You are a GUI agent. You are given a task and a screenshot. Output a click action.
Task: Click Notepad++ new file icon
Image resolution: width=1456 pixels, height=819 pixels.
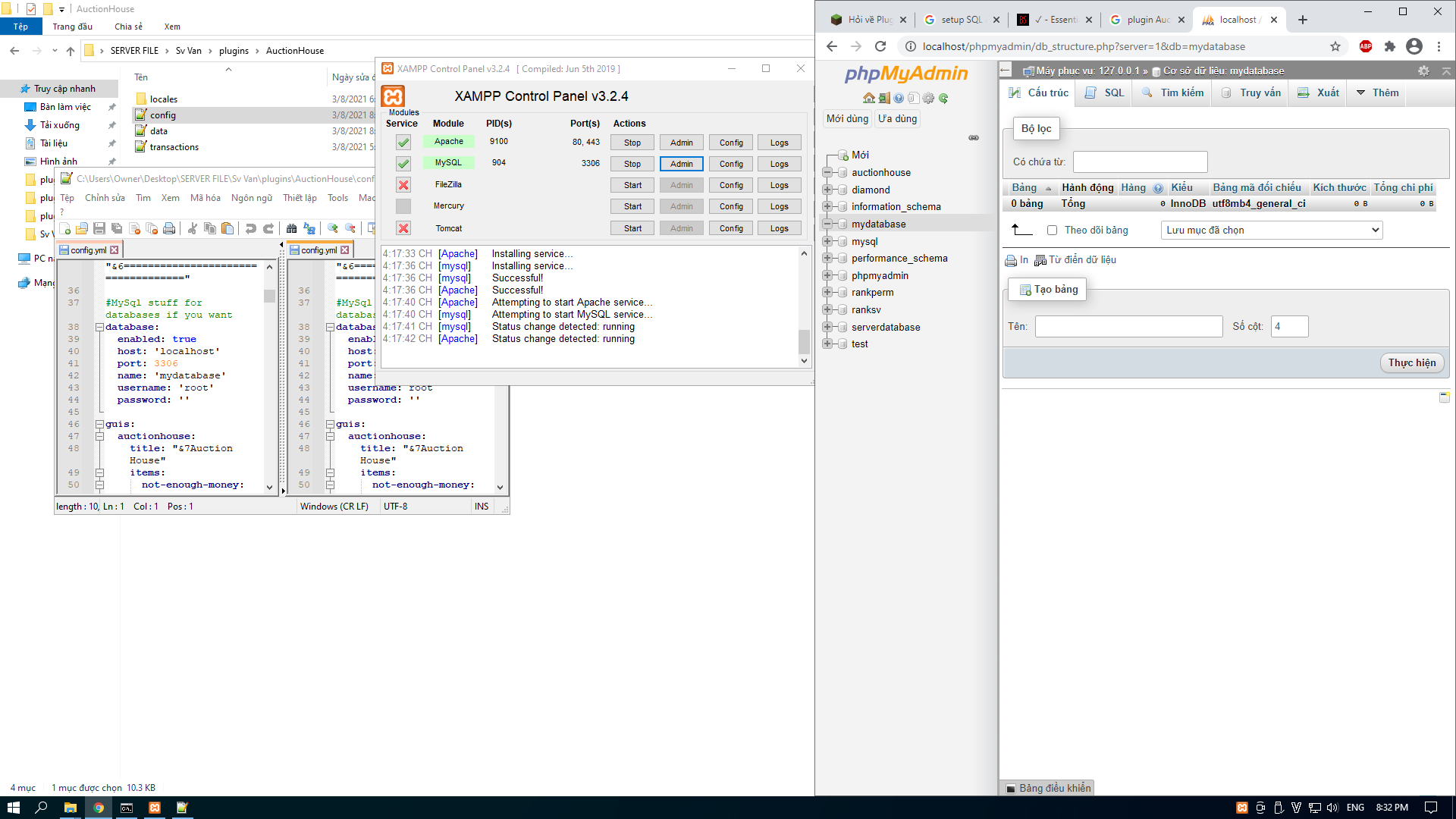65,228
